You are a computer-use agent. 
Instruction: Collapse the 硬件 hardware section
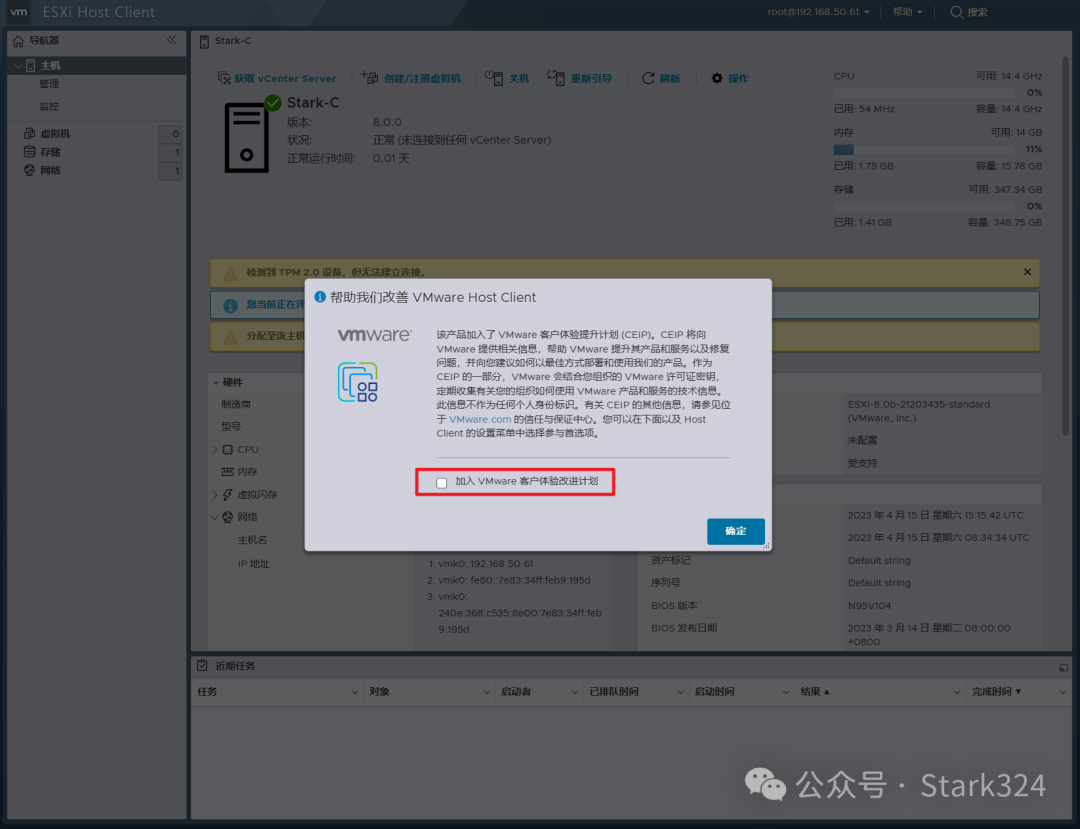click(216, 383)
